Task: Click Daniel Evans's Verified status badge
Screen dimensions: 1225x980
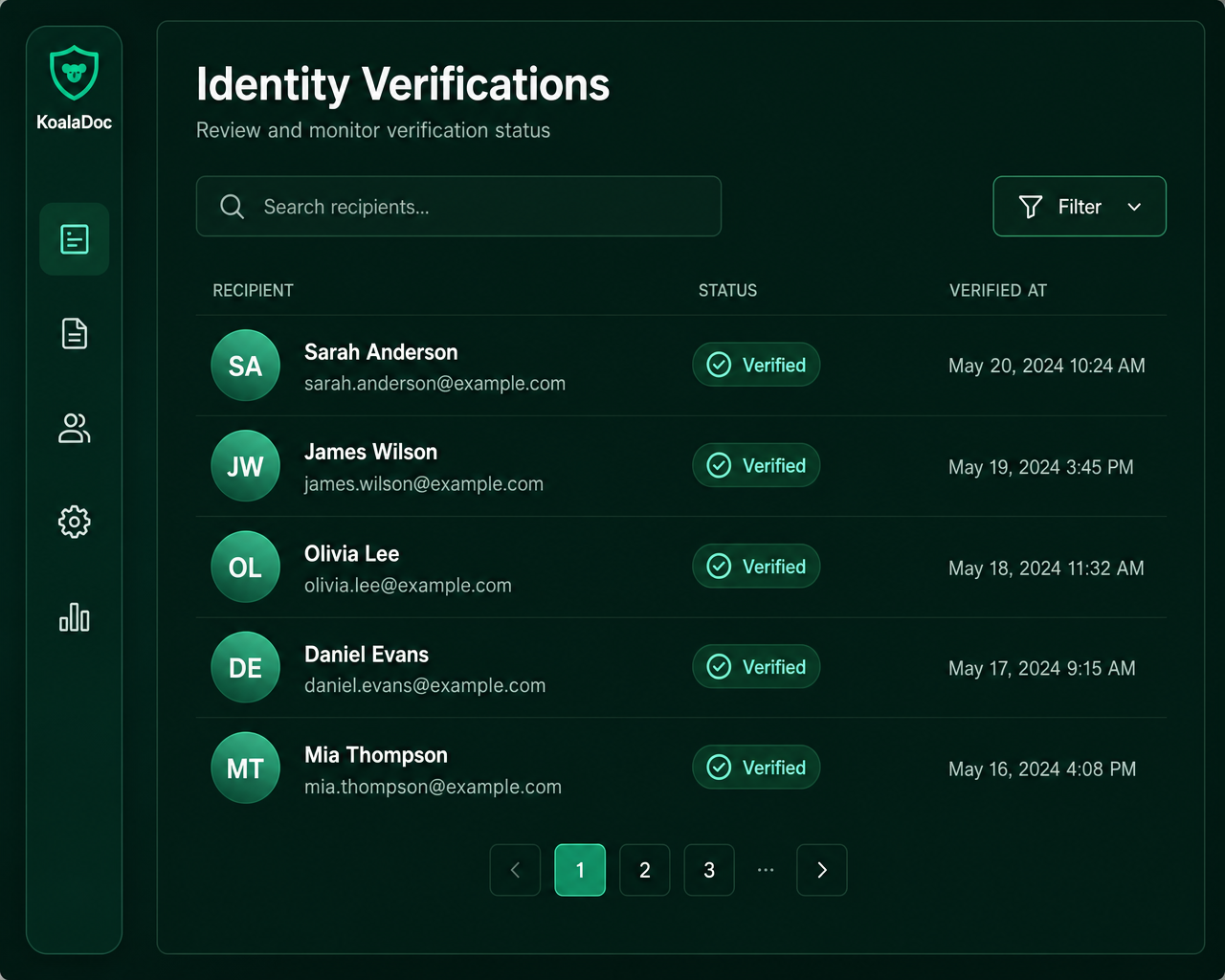Action: click(756, 666)
